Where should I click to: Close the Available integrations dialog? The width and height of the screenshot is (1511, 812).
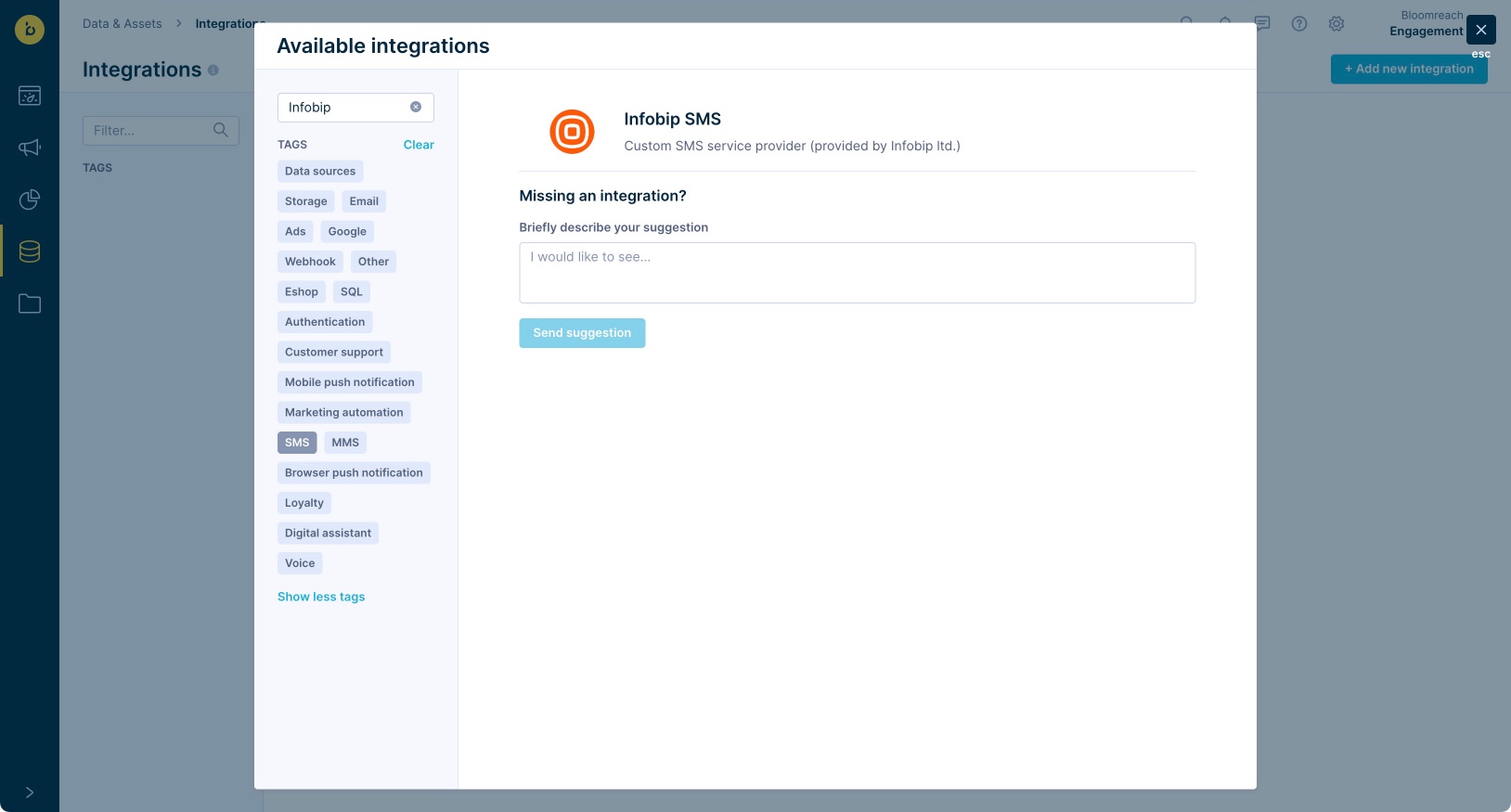click(1481, 30)
